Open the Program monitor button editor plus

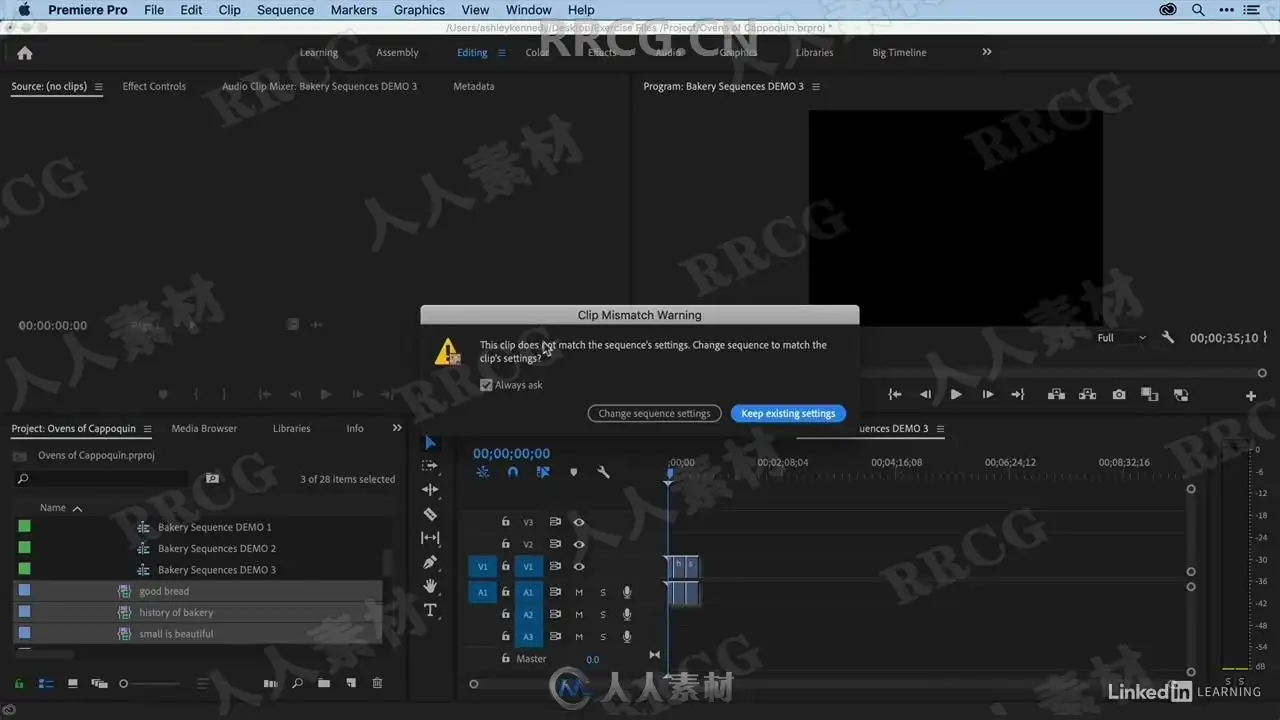[x=1250, y=396]
